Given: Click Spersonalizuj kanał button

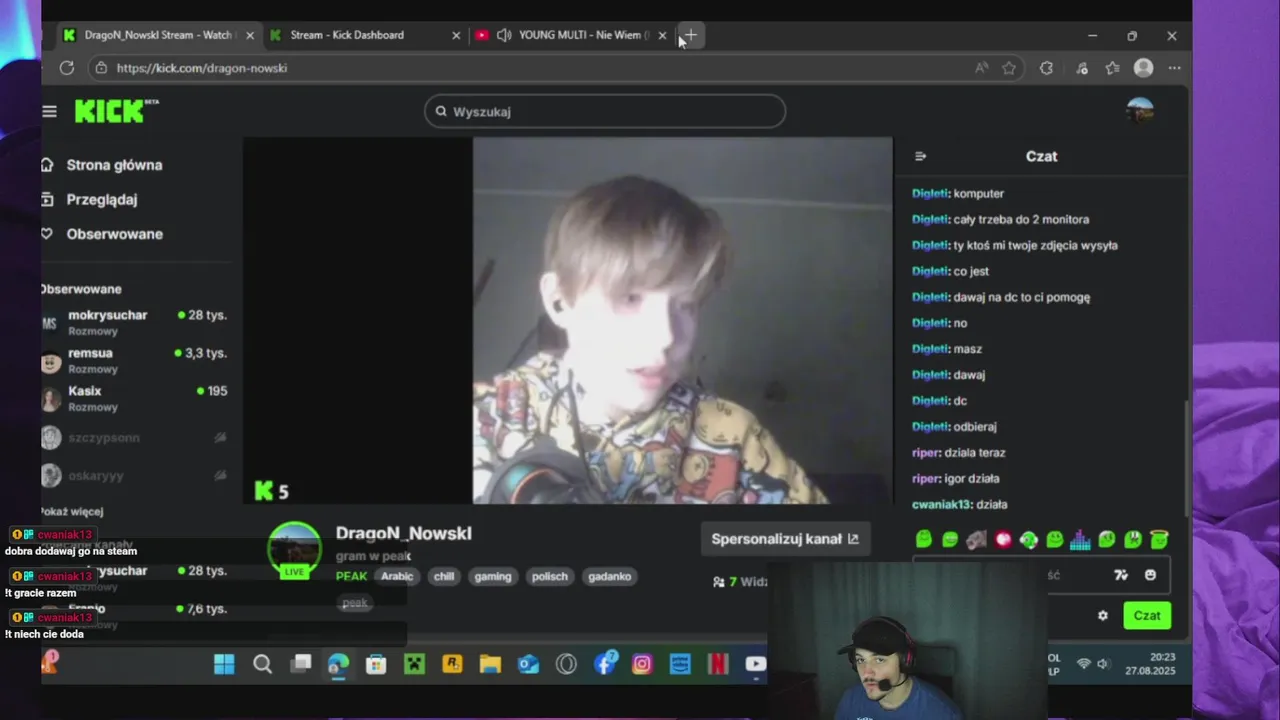Looking at the screenshot, I should coord(785,539).
